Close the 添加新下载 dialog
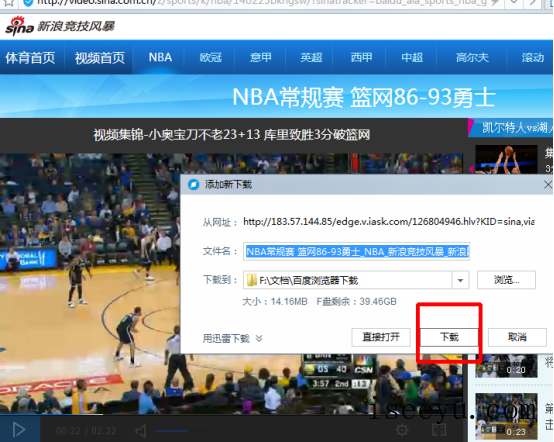 [x=548, y=184]
